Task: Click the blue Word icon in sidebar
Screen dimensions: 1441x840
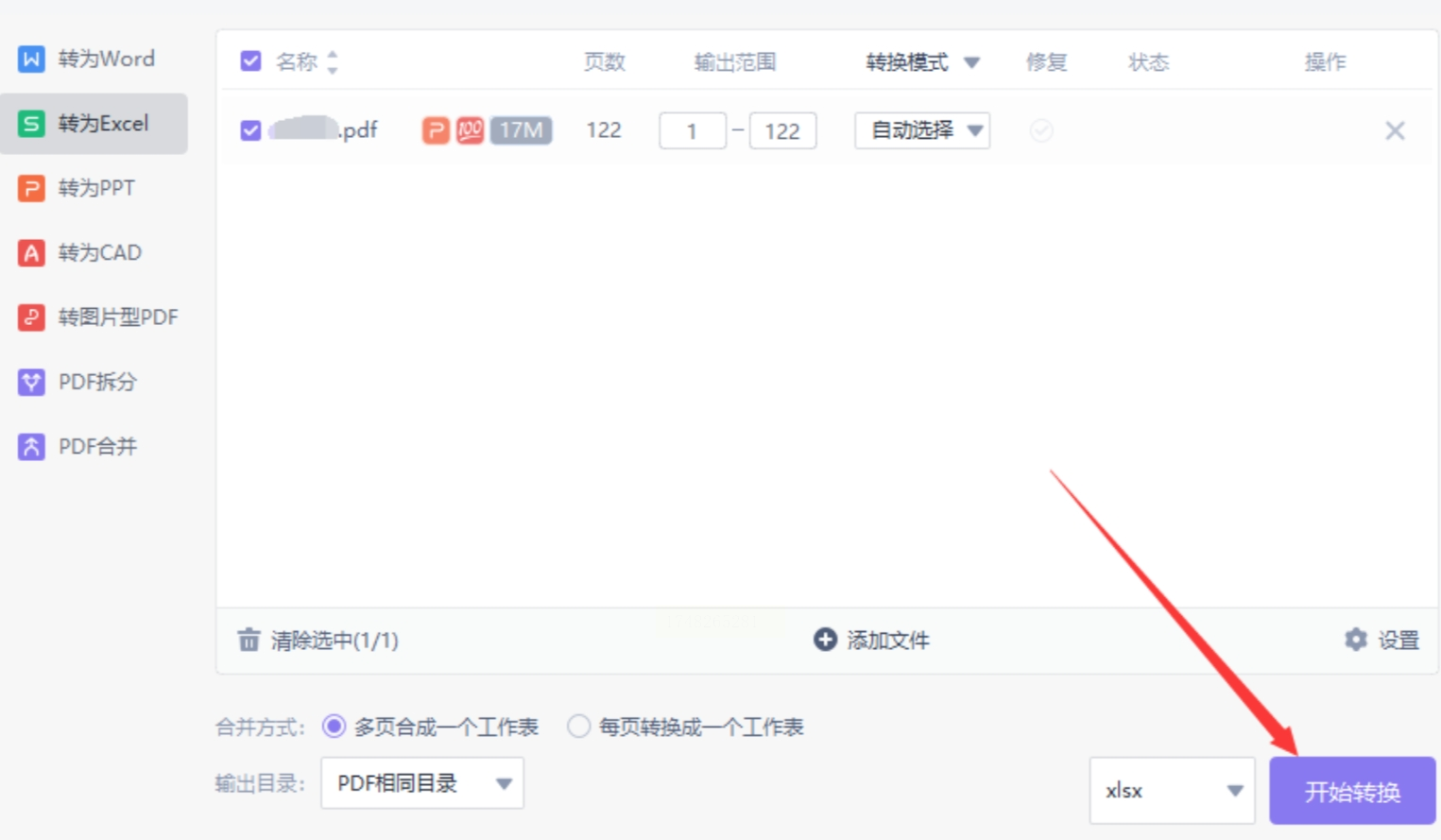Action: (x=31, y=59)
